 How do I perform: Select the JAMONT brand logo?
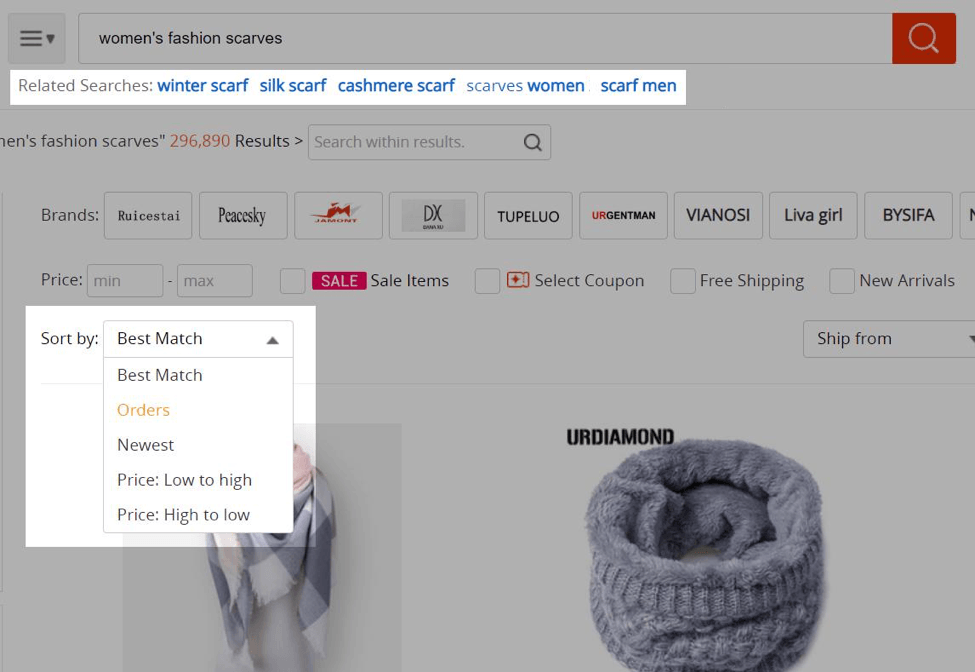(338, 215)
